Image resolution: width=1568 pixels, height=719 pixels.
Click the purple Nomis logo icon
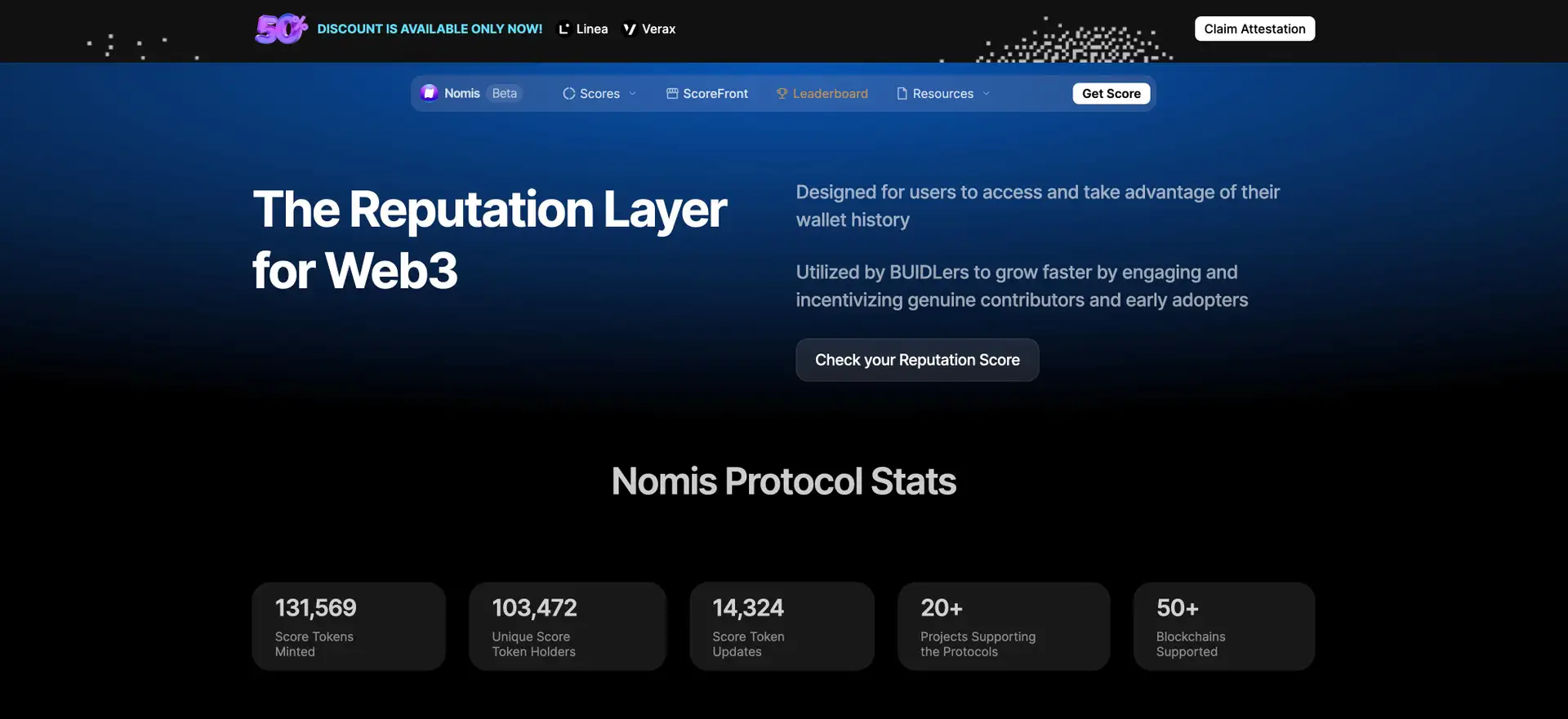point(429,93)
